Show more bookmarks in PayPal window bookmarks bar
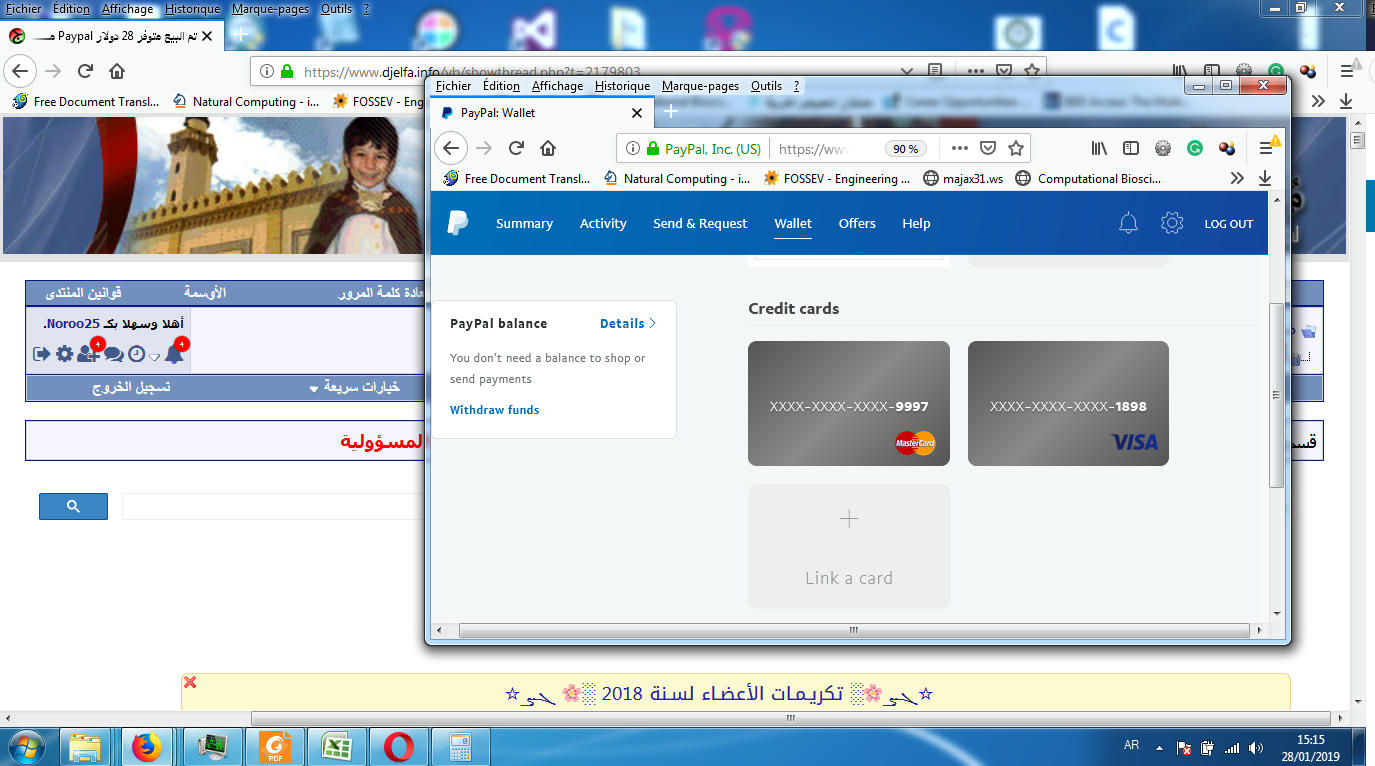Image resolution: width=1375 pixels, height=766 pixels. pyautogui.click(x=1237, y=178)
